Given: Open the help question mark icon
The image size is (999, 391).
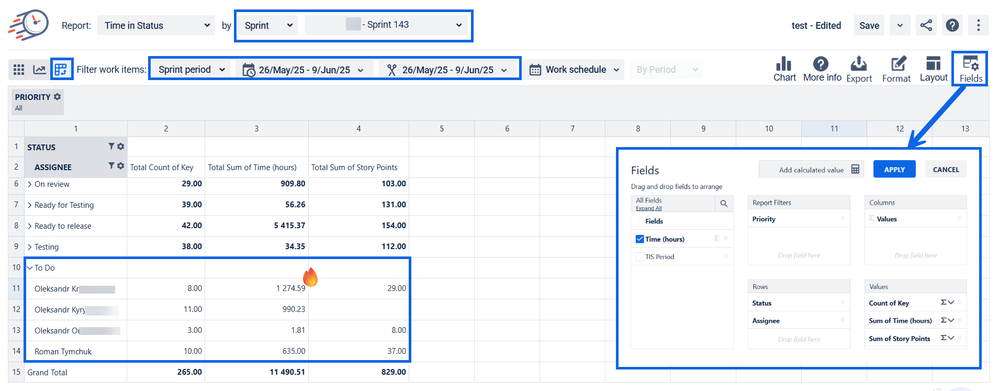Looking at the screenshot, I should coord(952,25).
